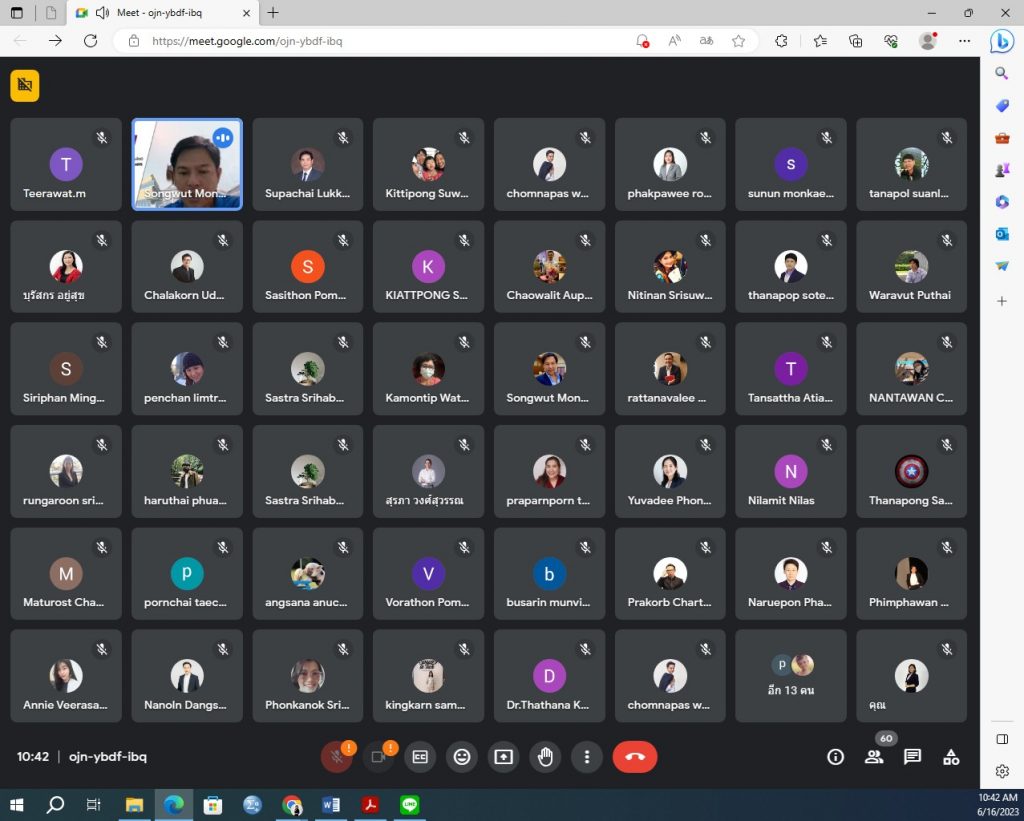
Task: Turn on camera in Meet control bar
Action: pyautogui.click(x=378, y=757)
